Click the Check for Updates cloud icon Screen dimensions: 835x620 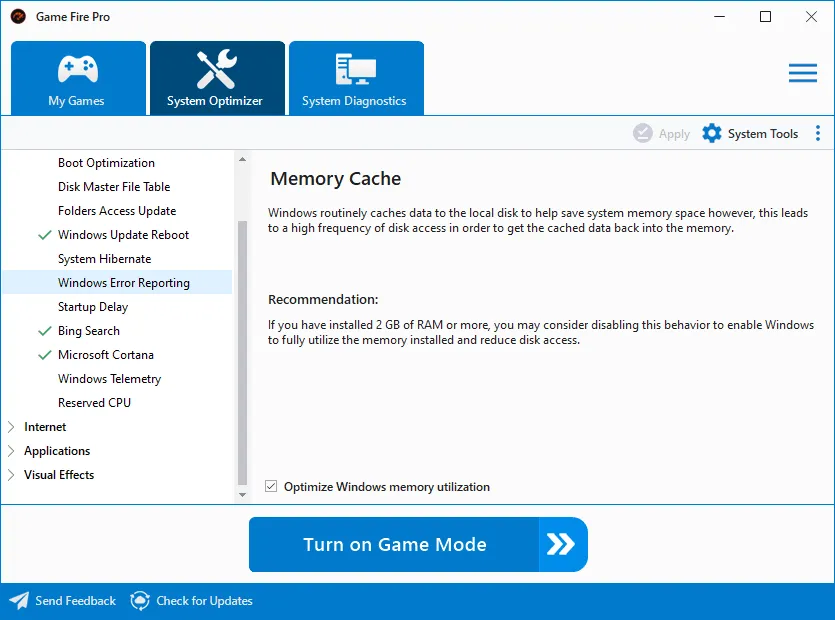140,601
